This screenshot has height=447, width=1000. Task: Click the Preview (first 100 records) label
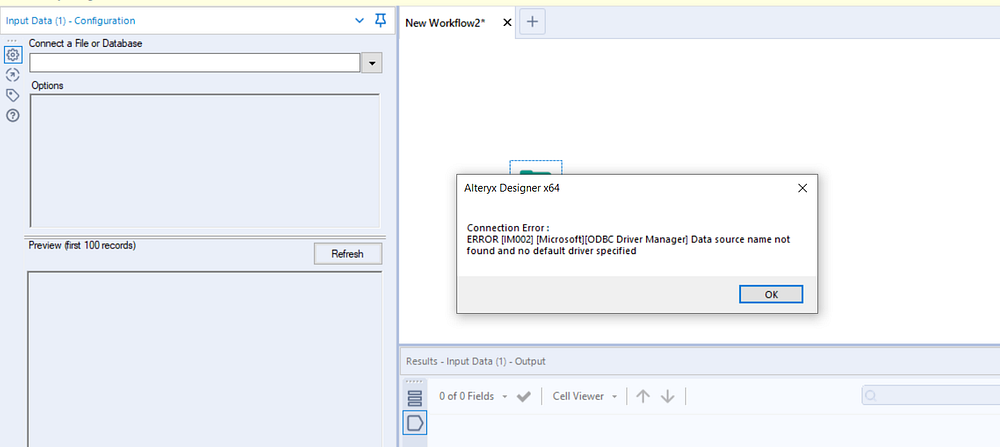(82, 245)
